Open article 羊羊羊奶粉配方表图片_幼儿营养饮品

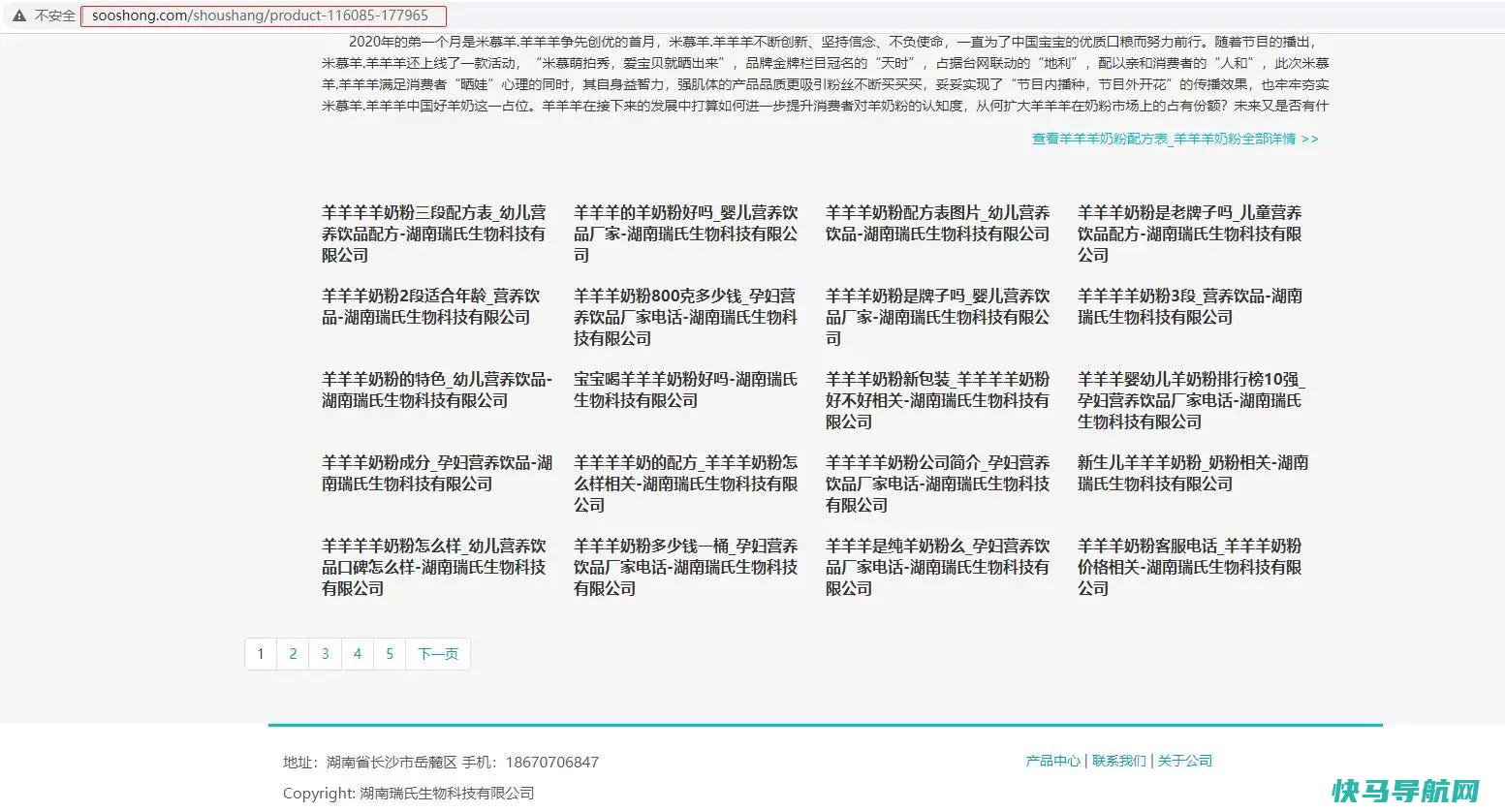click(x=938, y=223)
